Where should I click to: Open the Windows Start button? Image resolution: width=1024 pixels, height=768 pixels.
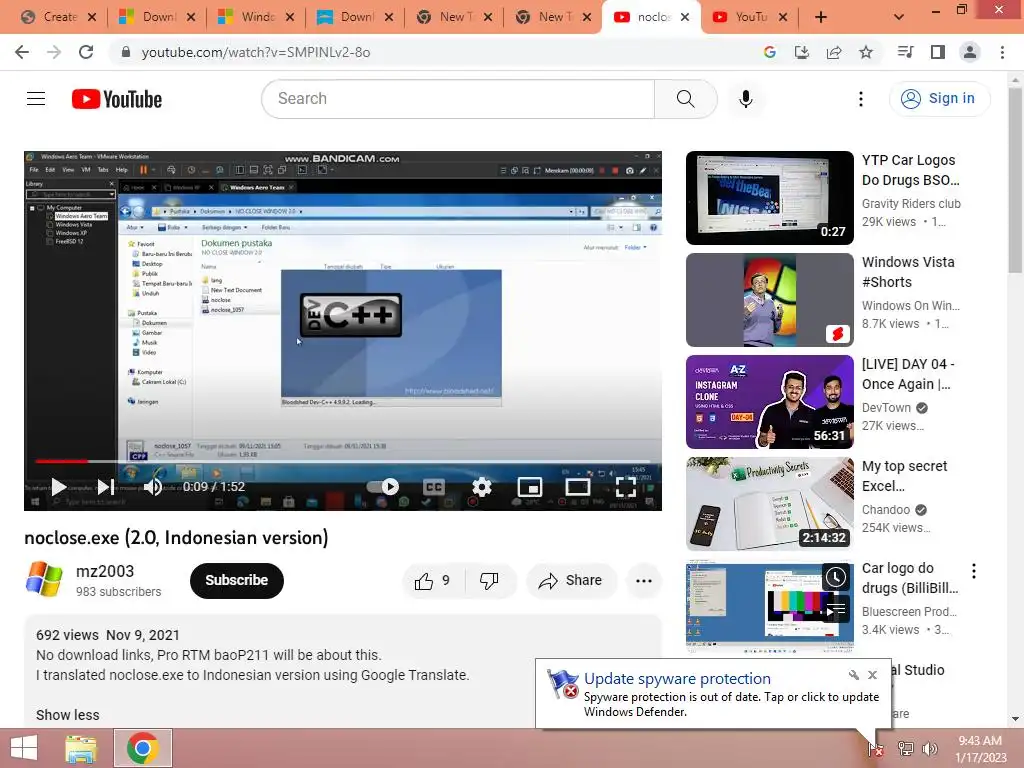pos(24,748)
